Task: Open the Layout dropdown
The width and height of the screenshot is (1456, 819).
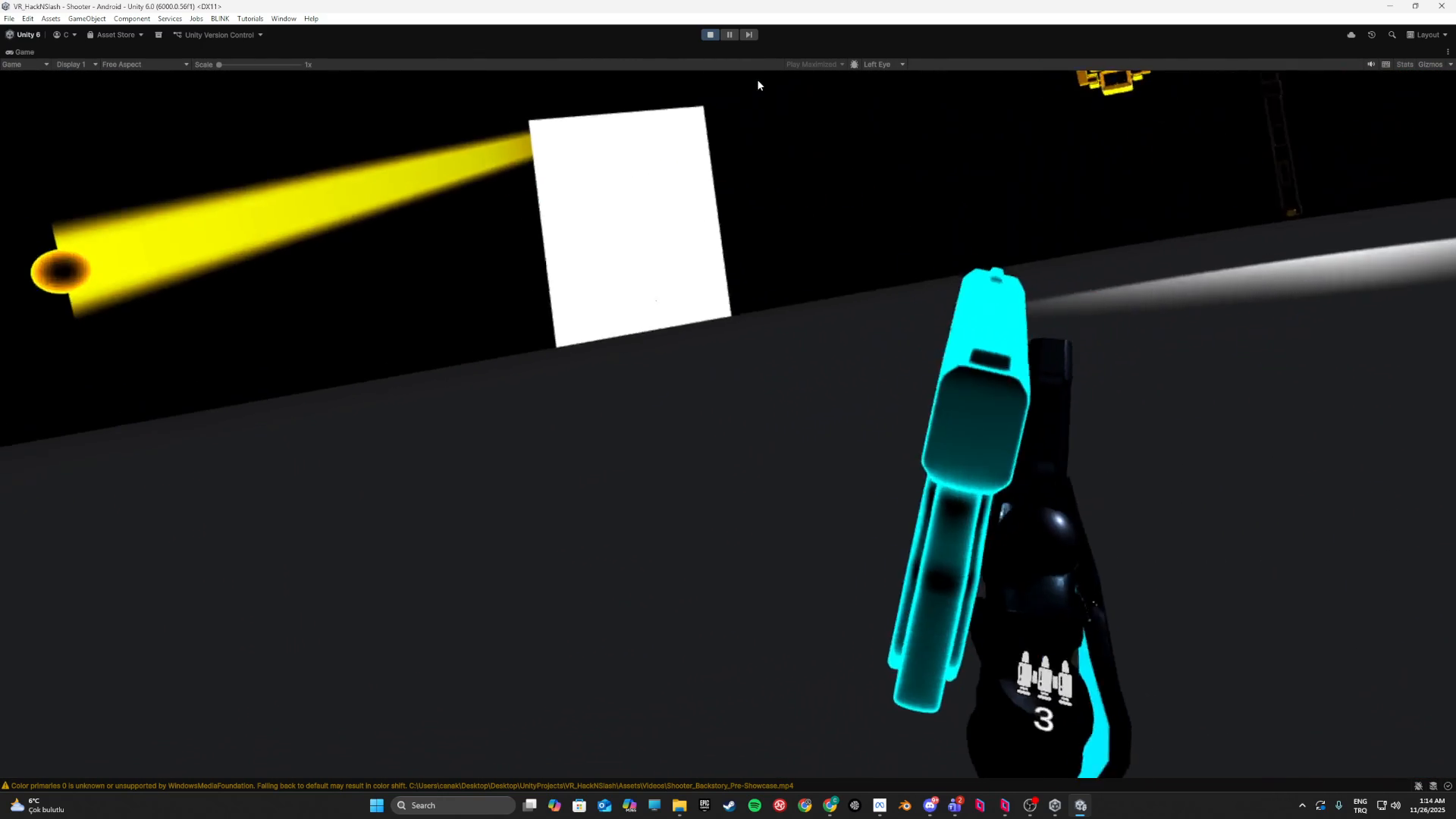Action: click(x=1427, y=35)
